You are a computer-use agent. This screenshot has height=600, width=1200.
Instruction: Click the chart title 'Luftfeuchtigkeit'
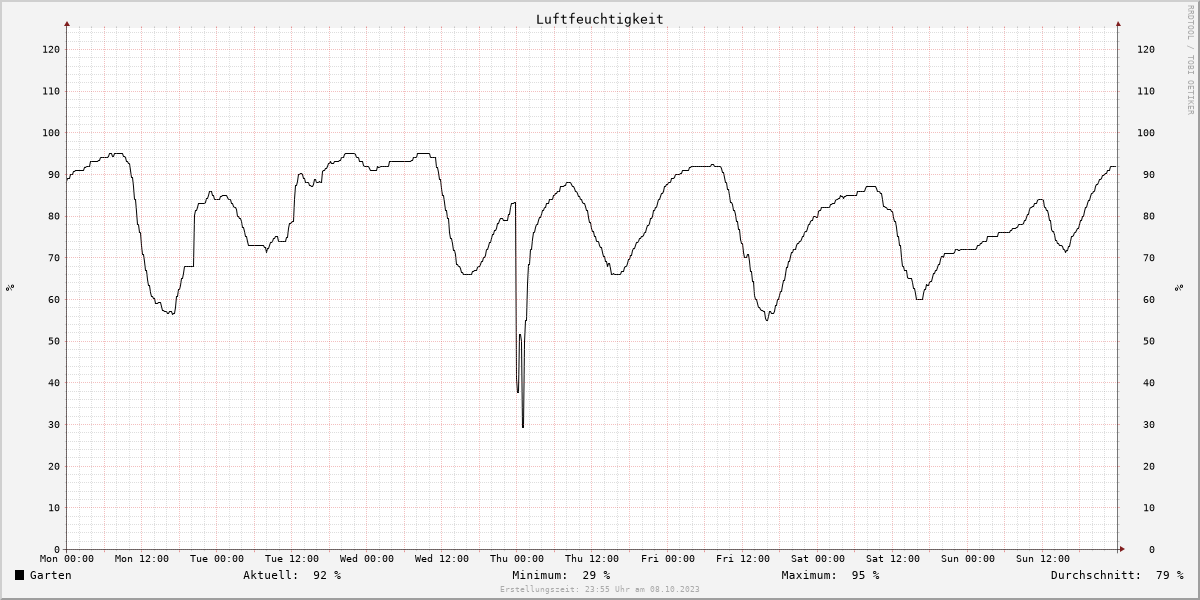(599, 19)
